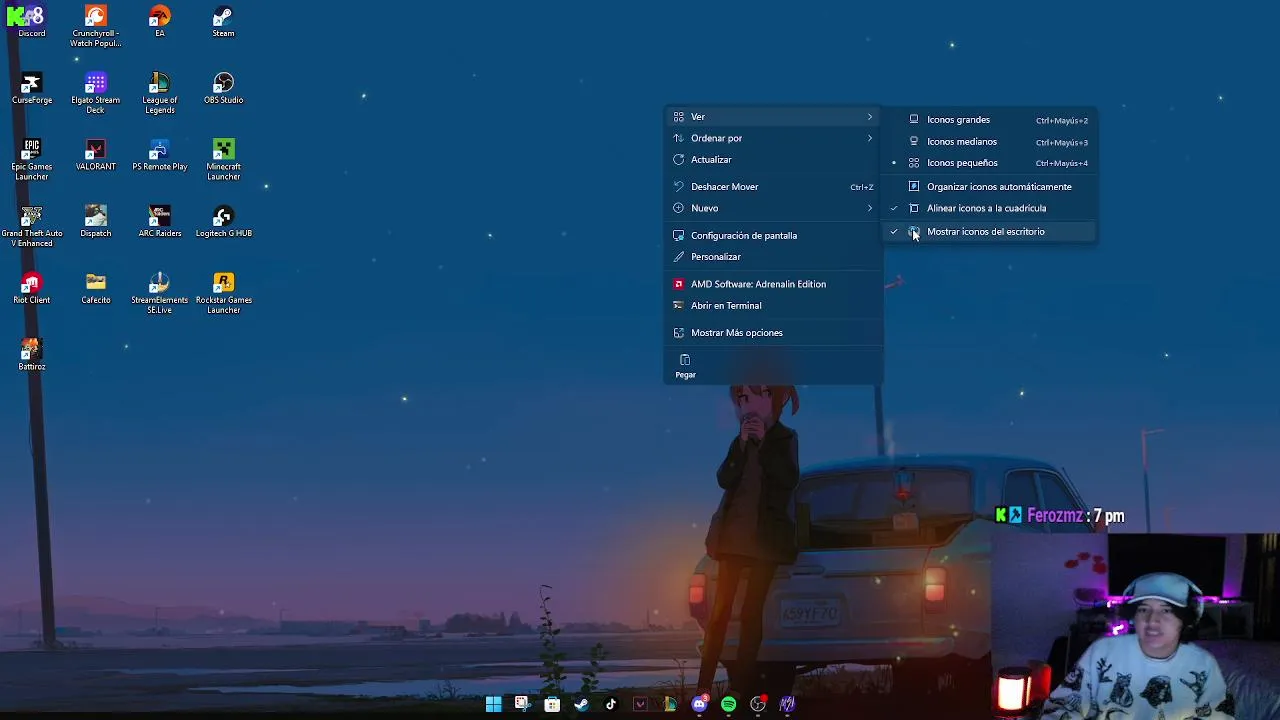Open the Discord desktop shortcut
Viewport: 1280px width, 720px height.
tap(31, 22)
